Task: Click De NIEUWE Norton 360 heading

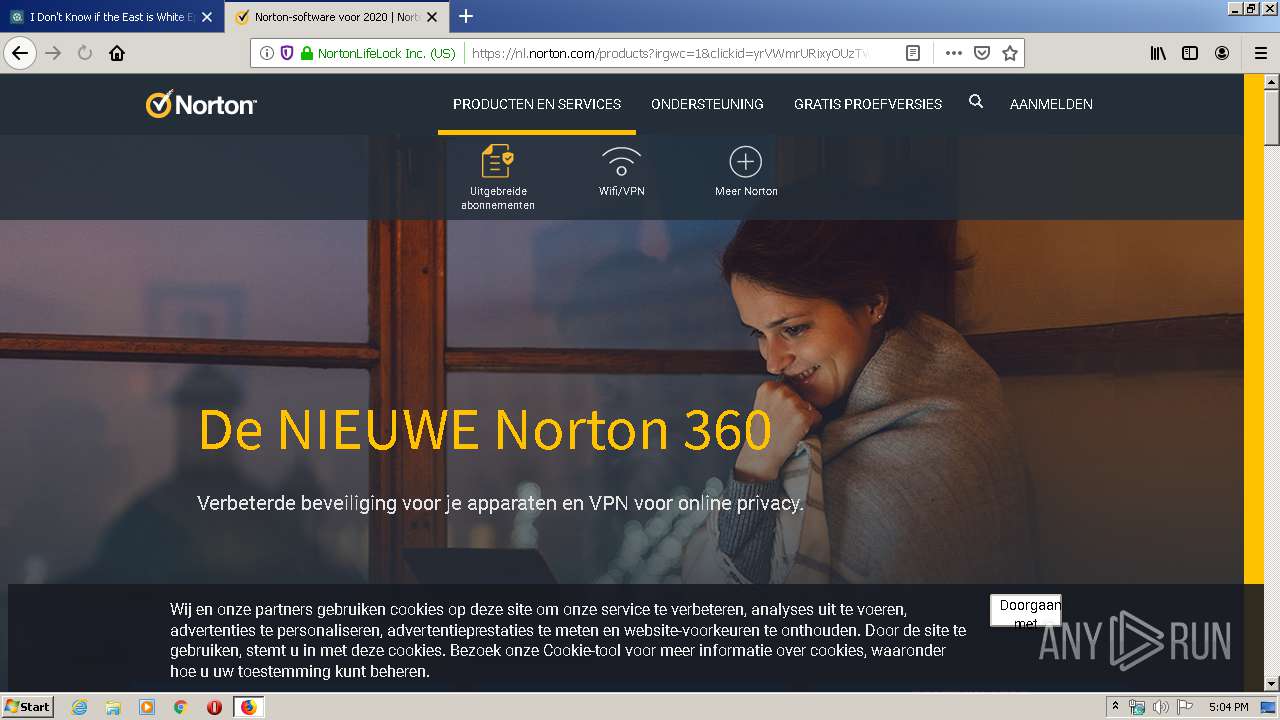Action: tap(485, 429)
